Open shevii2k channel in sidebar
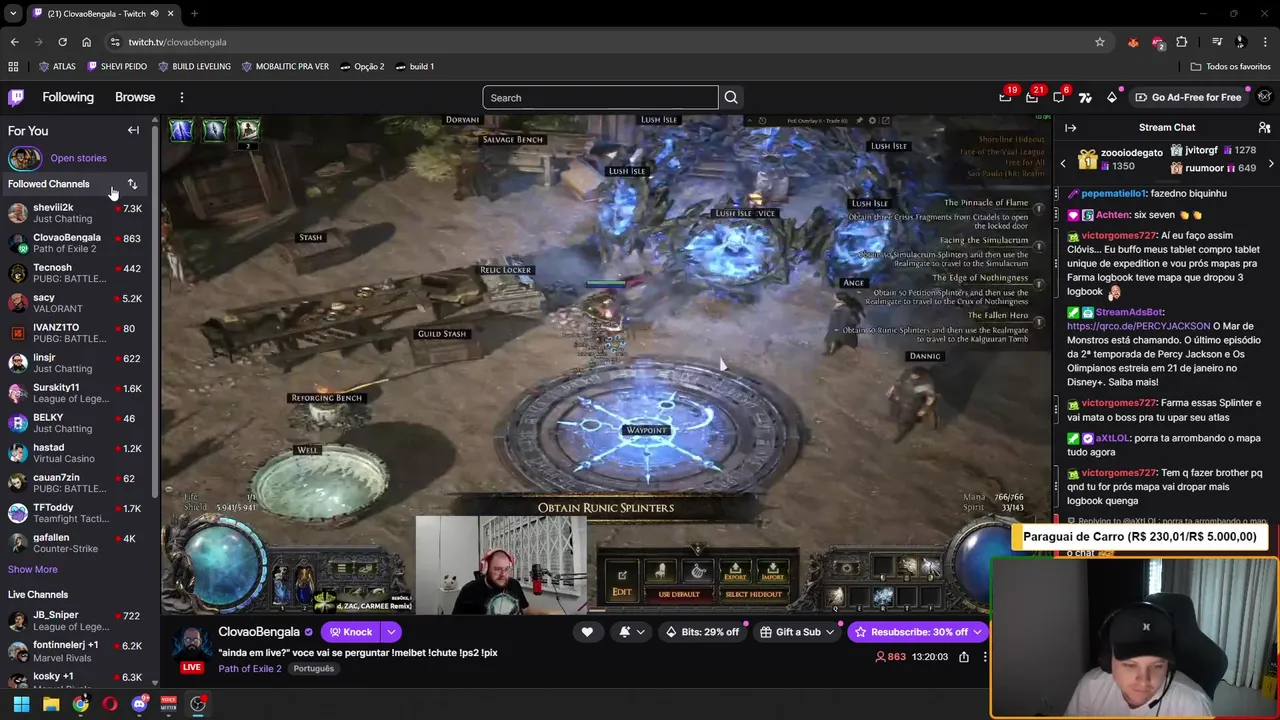 coord(75,213)
